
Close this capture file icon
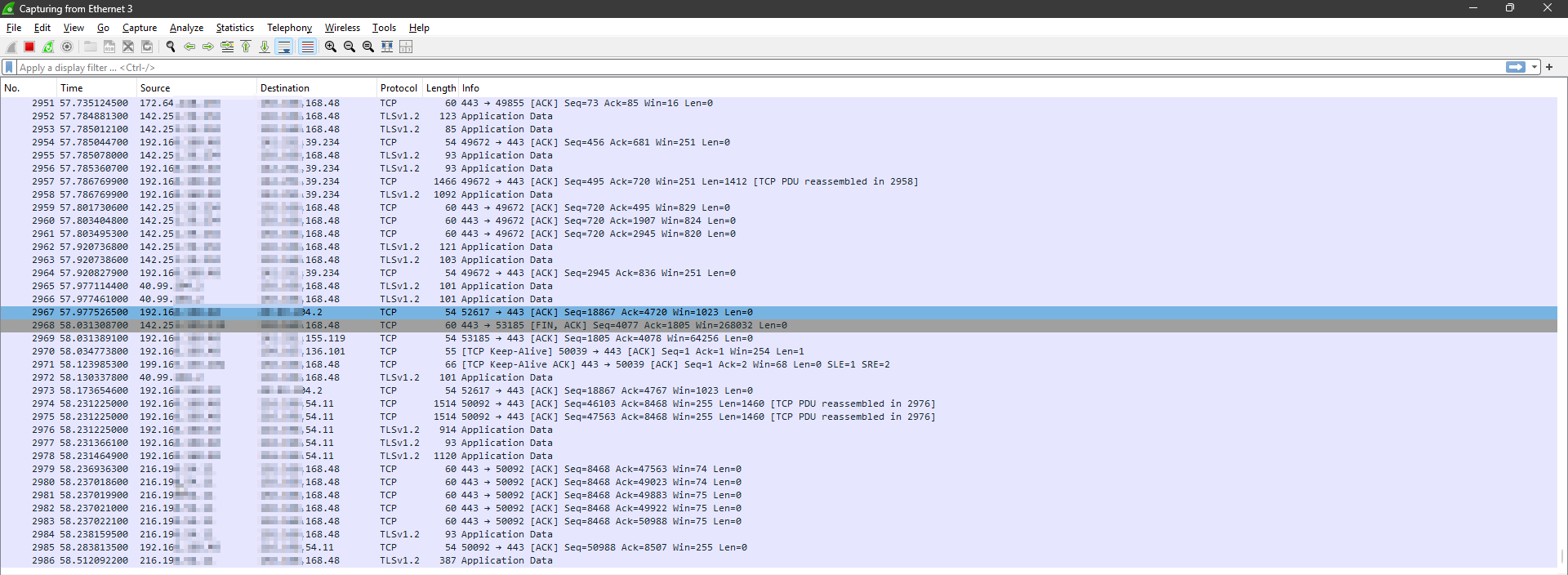click(x=128, y=47)
